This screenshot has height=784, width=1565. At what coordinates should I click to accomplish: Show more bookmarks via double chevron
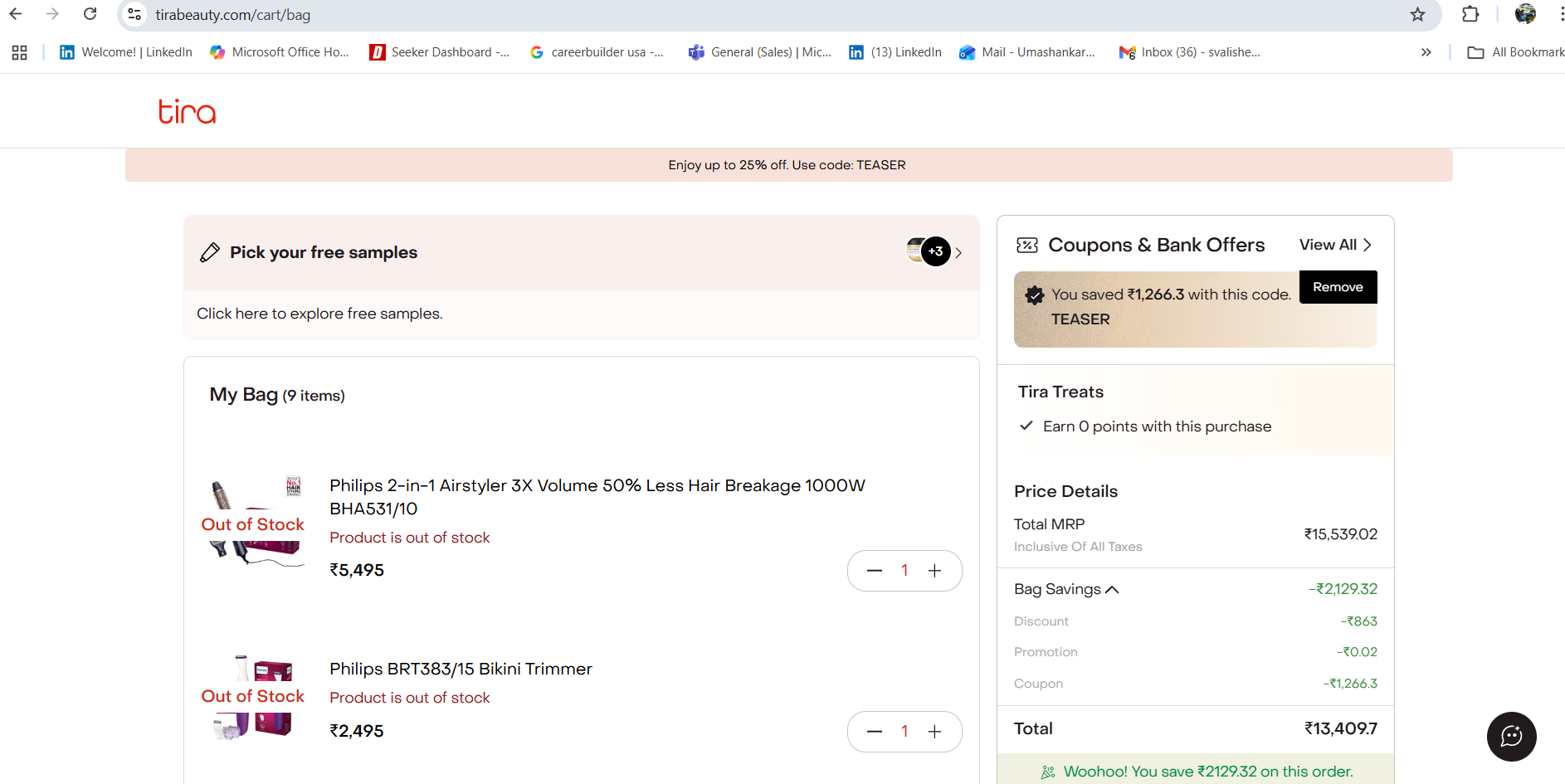[1426, 52]
